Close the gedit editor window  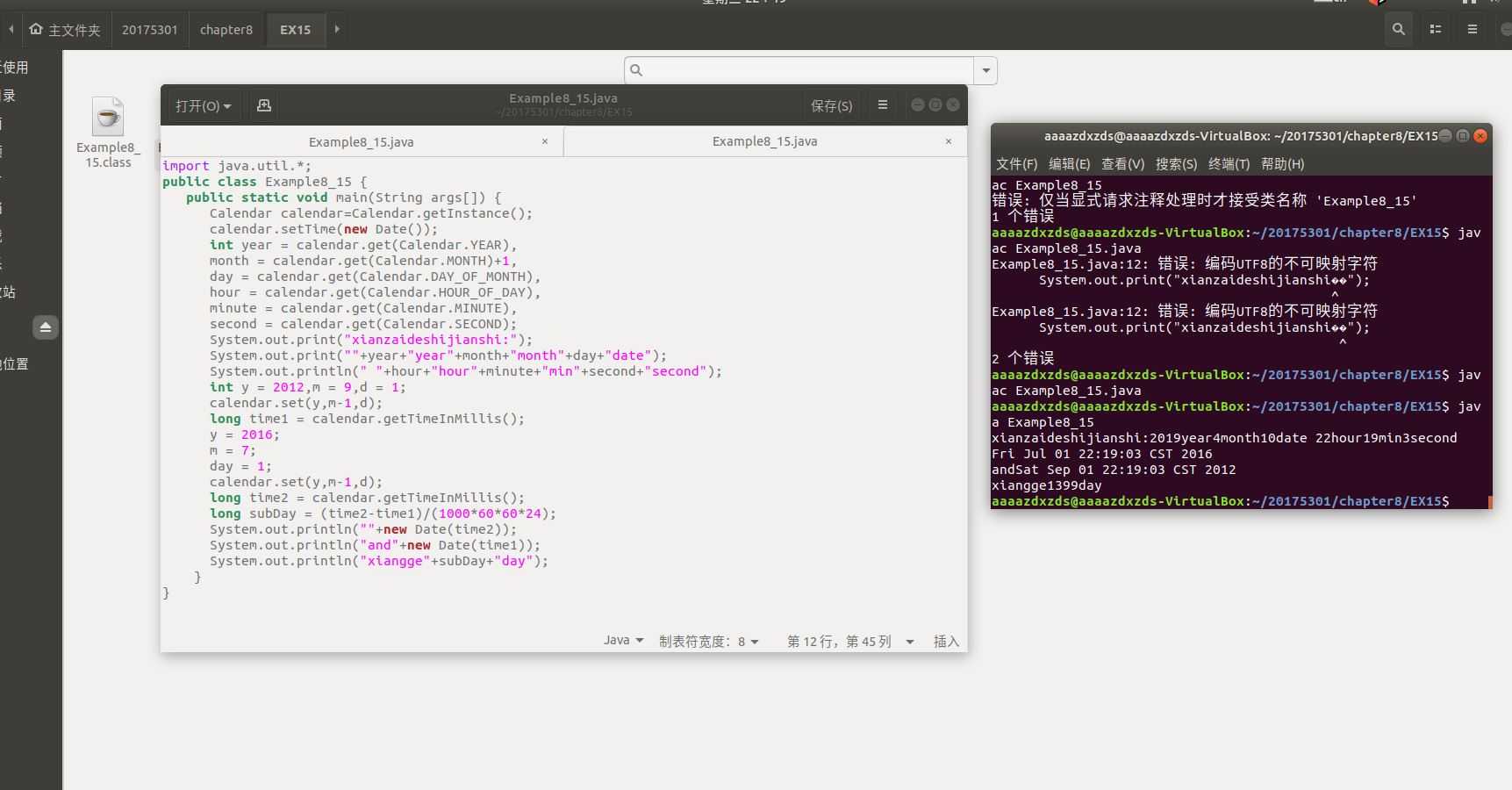pos(953,104)
